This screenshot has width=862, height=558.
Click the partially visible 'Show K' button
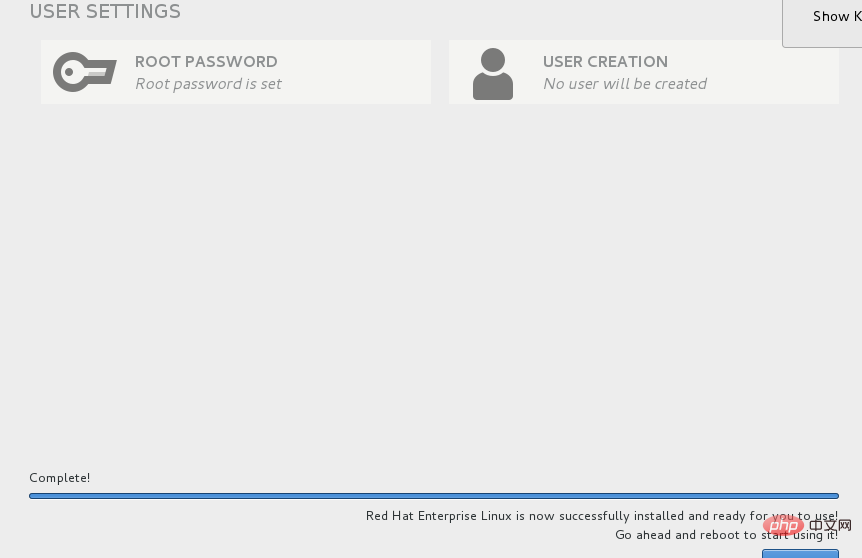click(x=823, y=22)
